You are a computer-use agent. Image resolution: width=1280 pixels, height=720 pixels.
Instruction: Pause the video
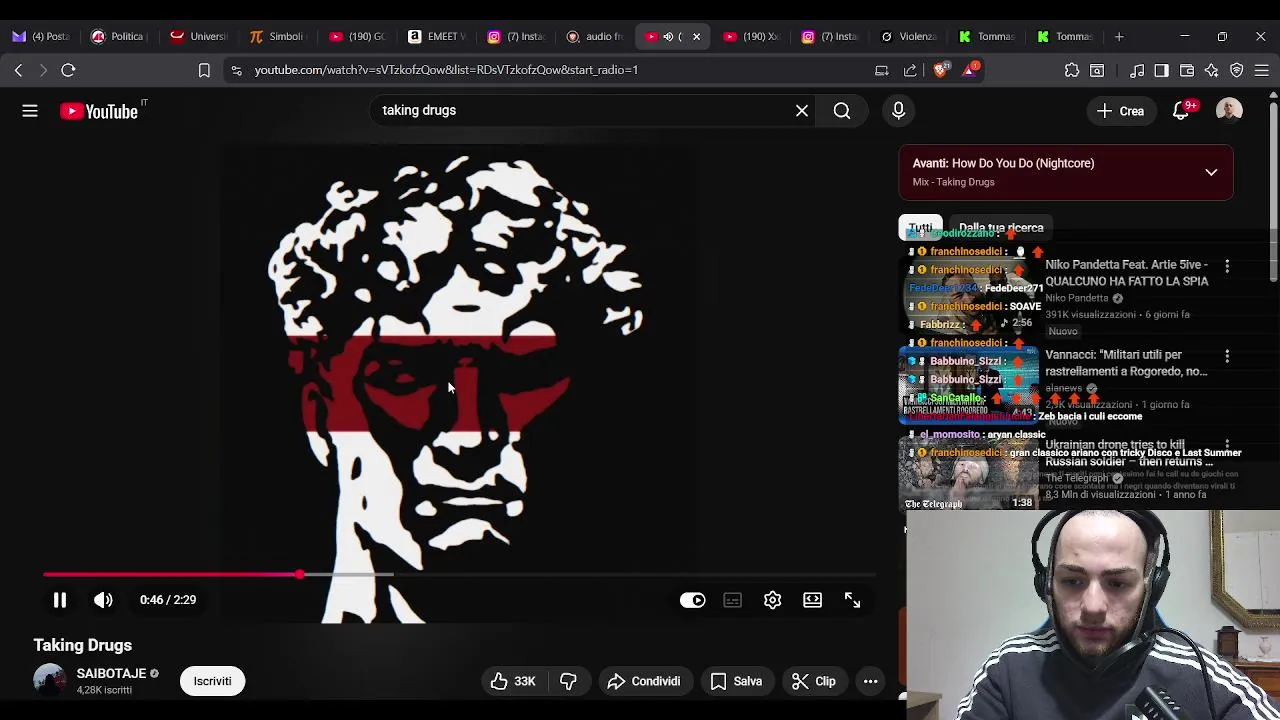tap(60, 600)
